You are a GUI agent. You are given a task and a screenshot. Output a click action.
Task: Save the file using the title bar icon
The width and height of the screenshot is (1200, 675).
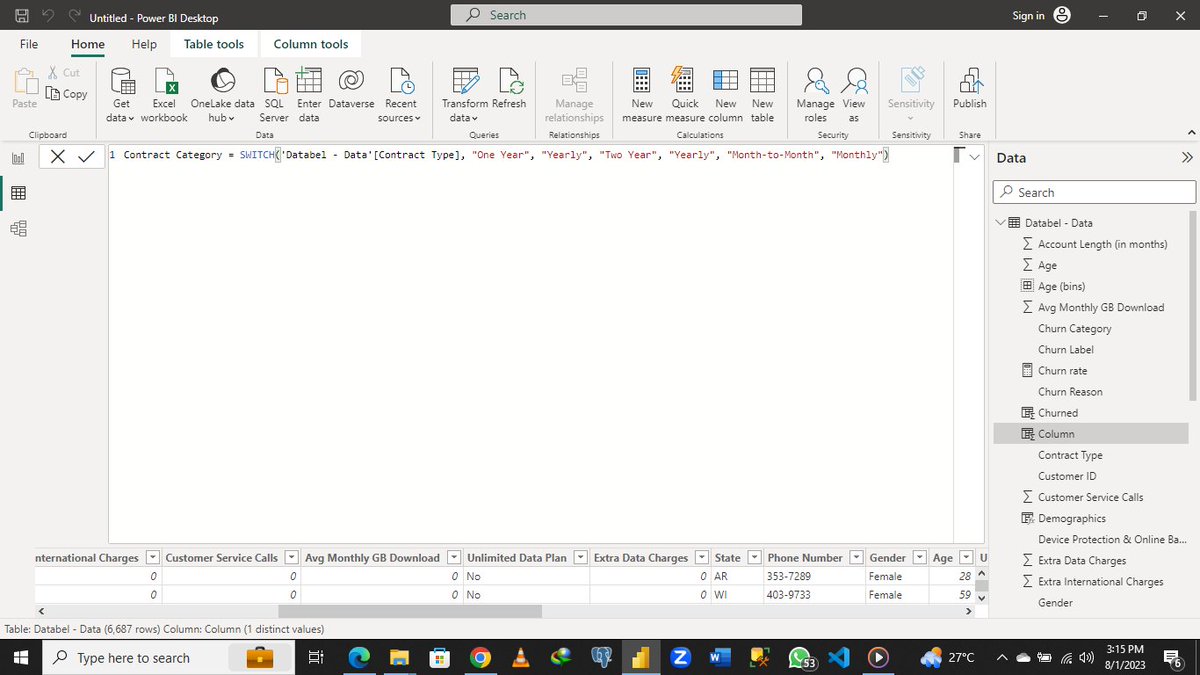23,17
